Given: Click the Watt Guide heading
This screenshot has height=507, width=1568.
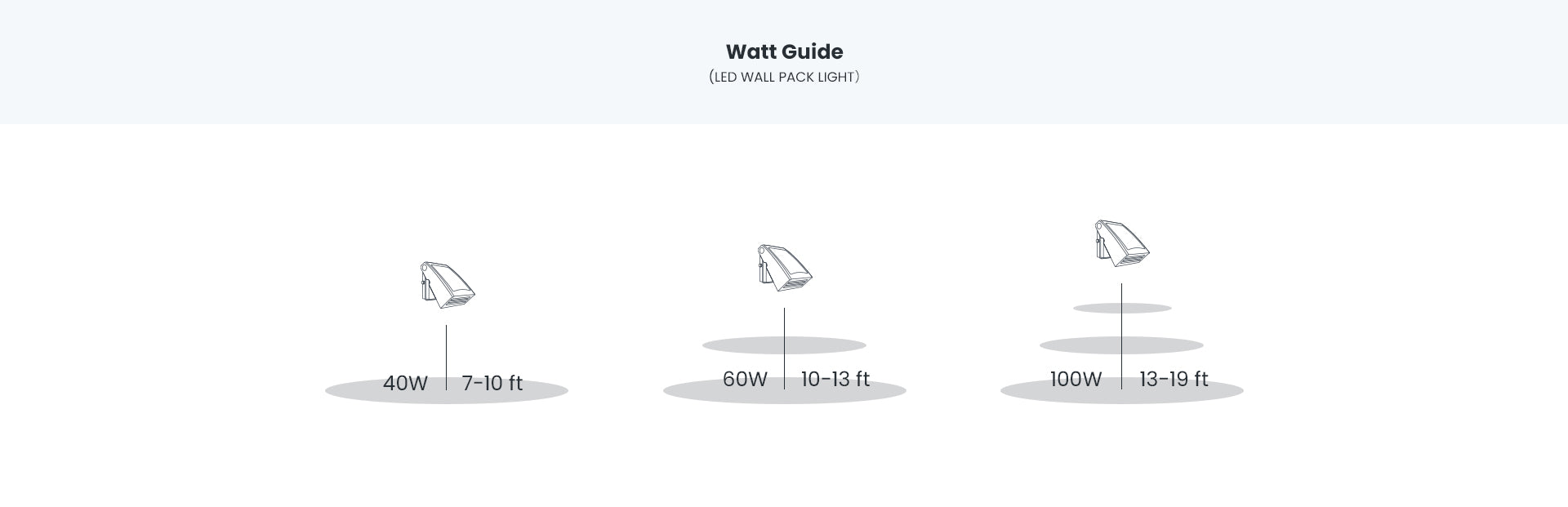Looking at the screenshot, I should click(784, 51).
